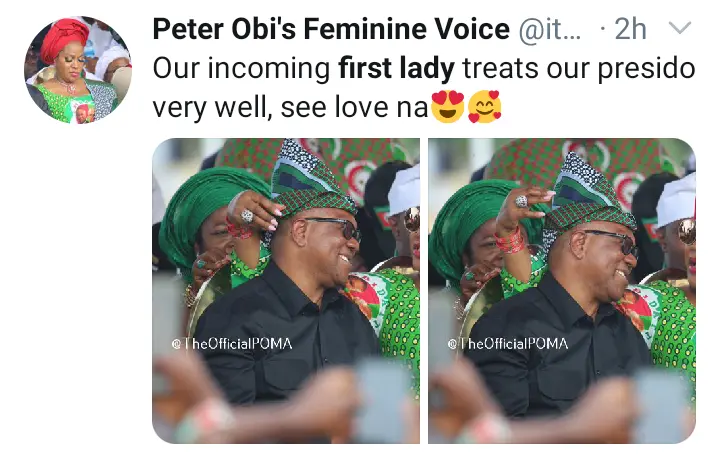The width and height of the screenshot is (720, 462).
Task: Click the heart-eyes emoji in the tweet
Action: (448, 107)
